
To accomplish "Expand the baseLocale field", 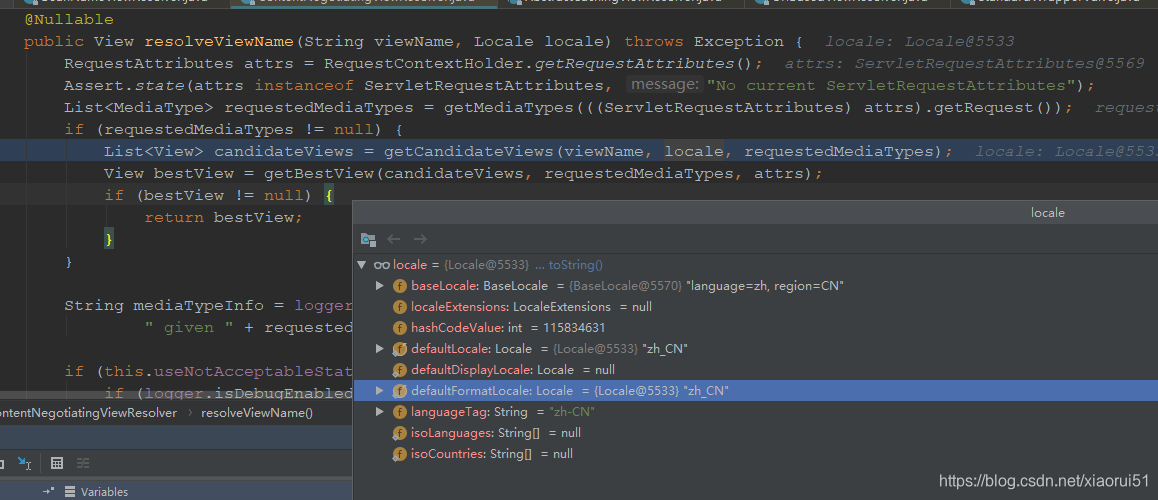I will 380,286.
